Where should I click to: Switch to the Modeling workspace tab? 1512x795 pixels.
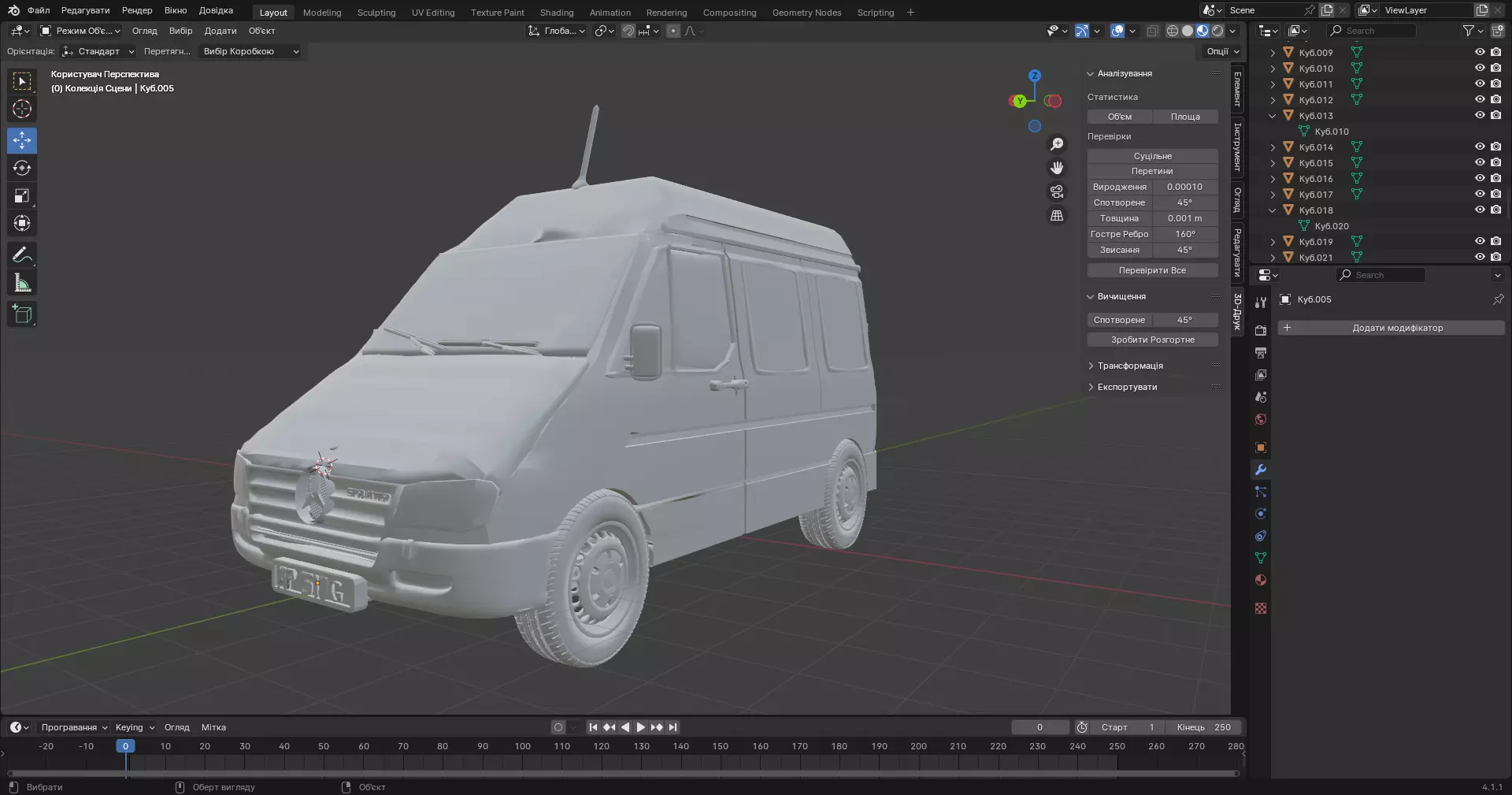pyautogui.click(x=322, y=13)
